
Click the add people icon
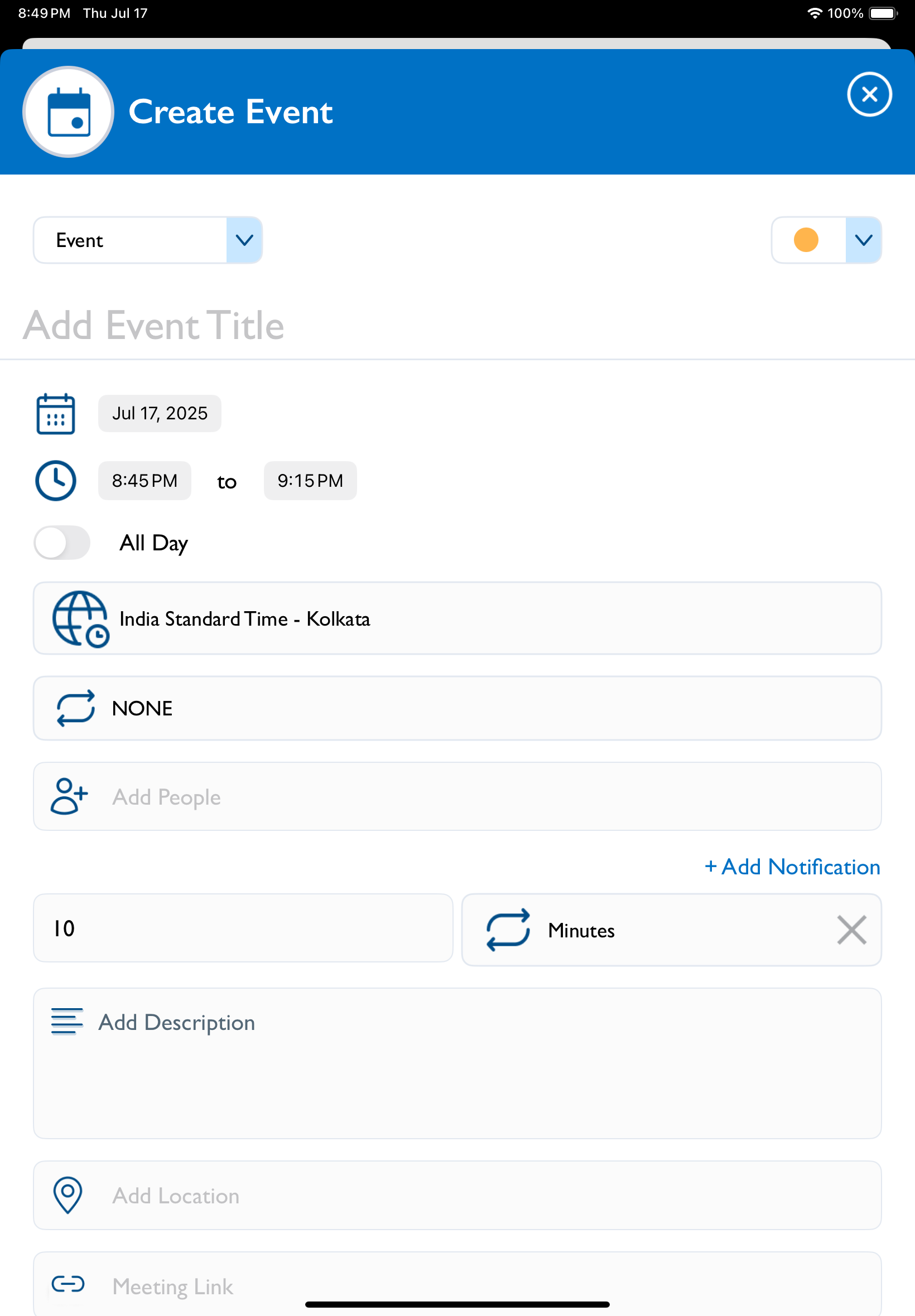click(x=69, y=796)
